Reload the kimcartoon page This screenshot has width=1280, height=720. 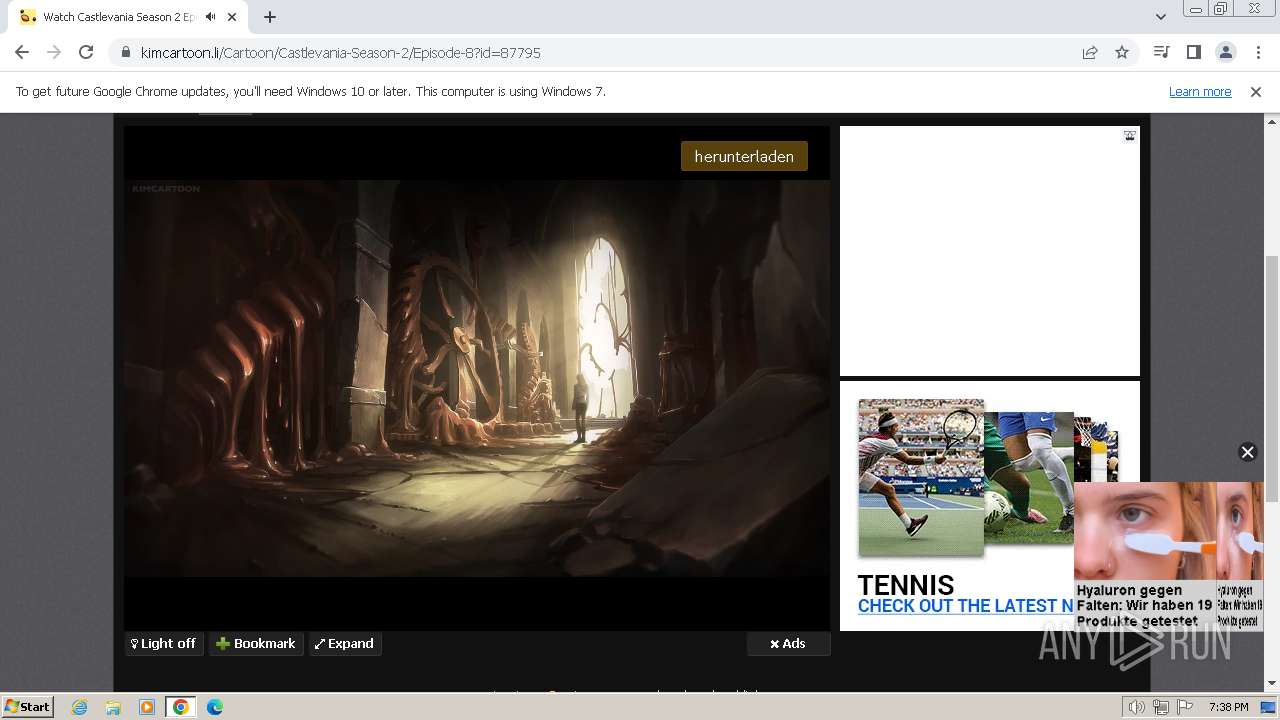click(x=86, y=53)
